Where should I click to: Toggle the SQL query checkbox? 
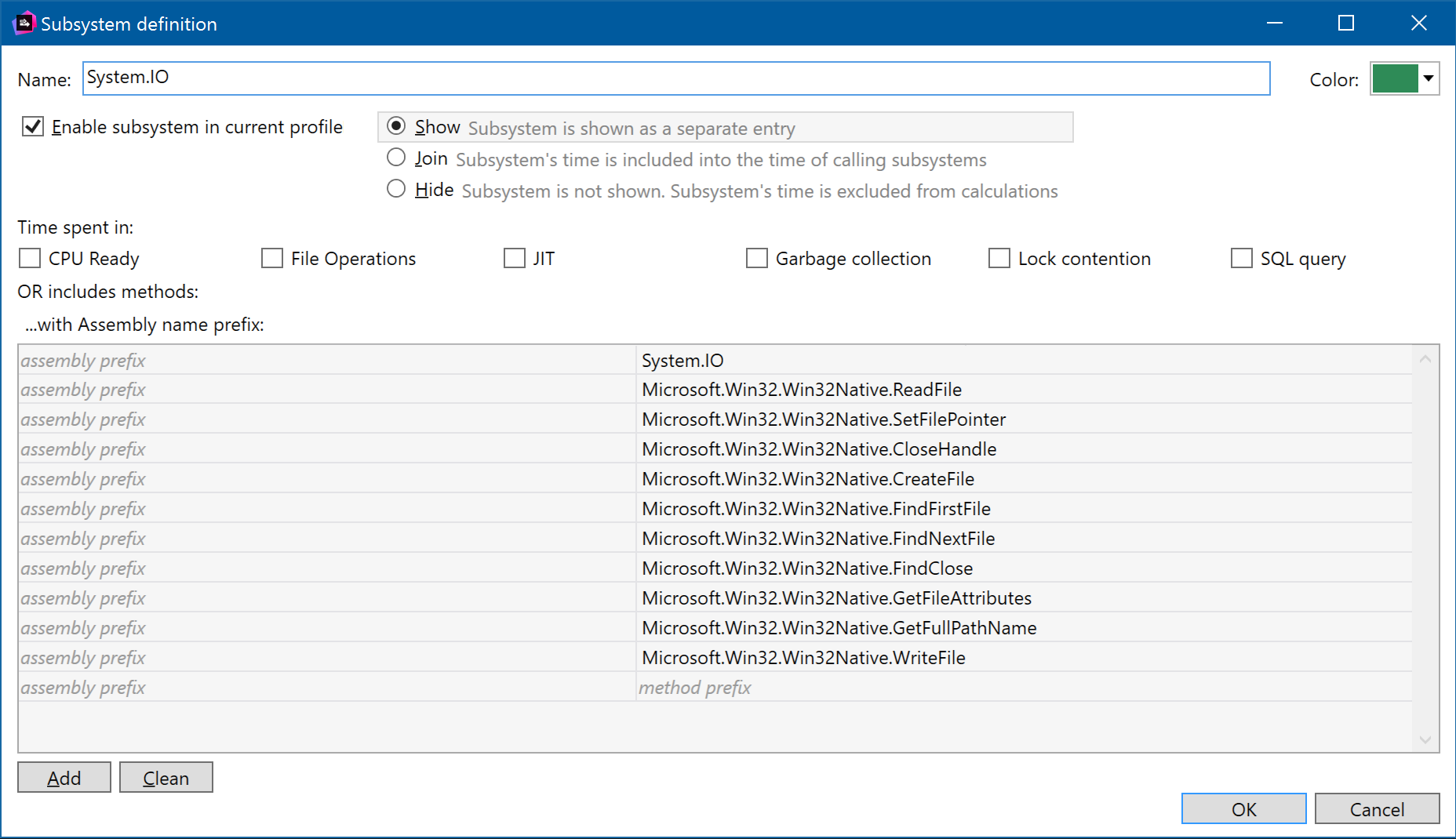pos(1242,258)
